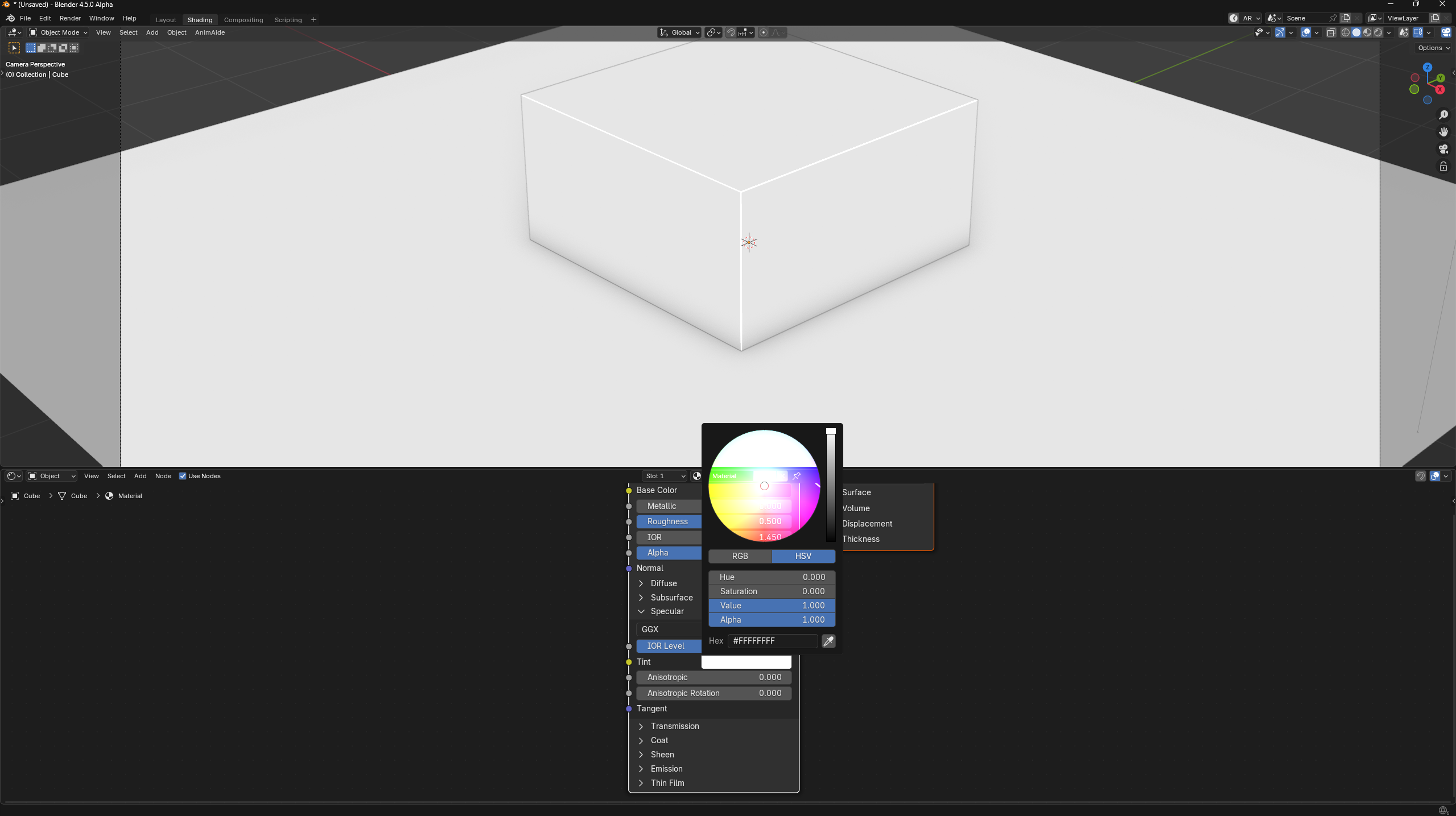This screenshot has width=1456, height=816.
Task: Collapse the Specular panel
Action: (x=667, y=611)
